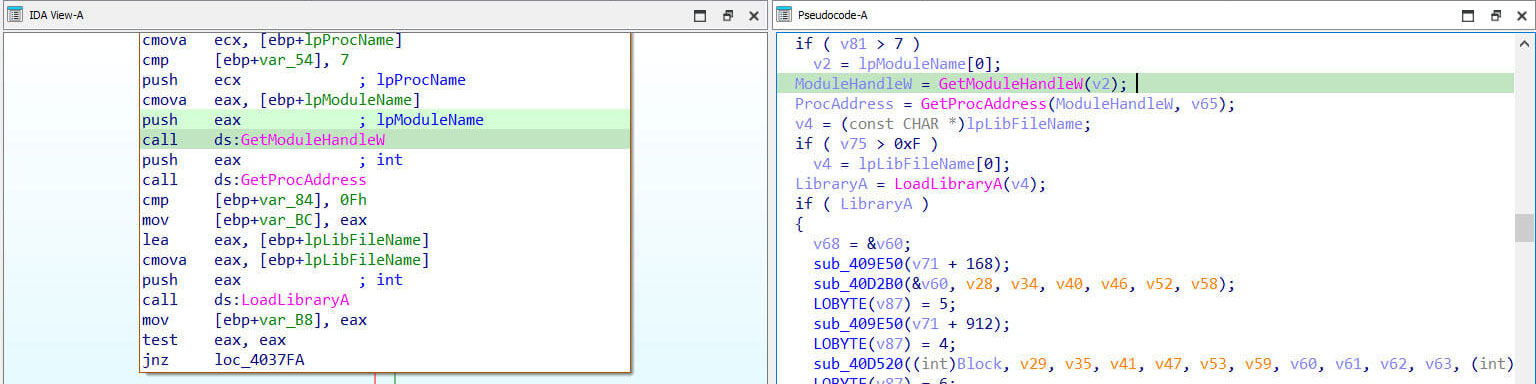
Task: Click the 'v4 = lpLibFileName[0];' line
Action: tap(911, 164)
